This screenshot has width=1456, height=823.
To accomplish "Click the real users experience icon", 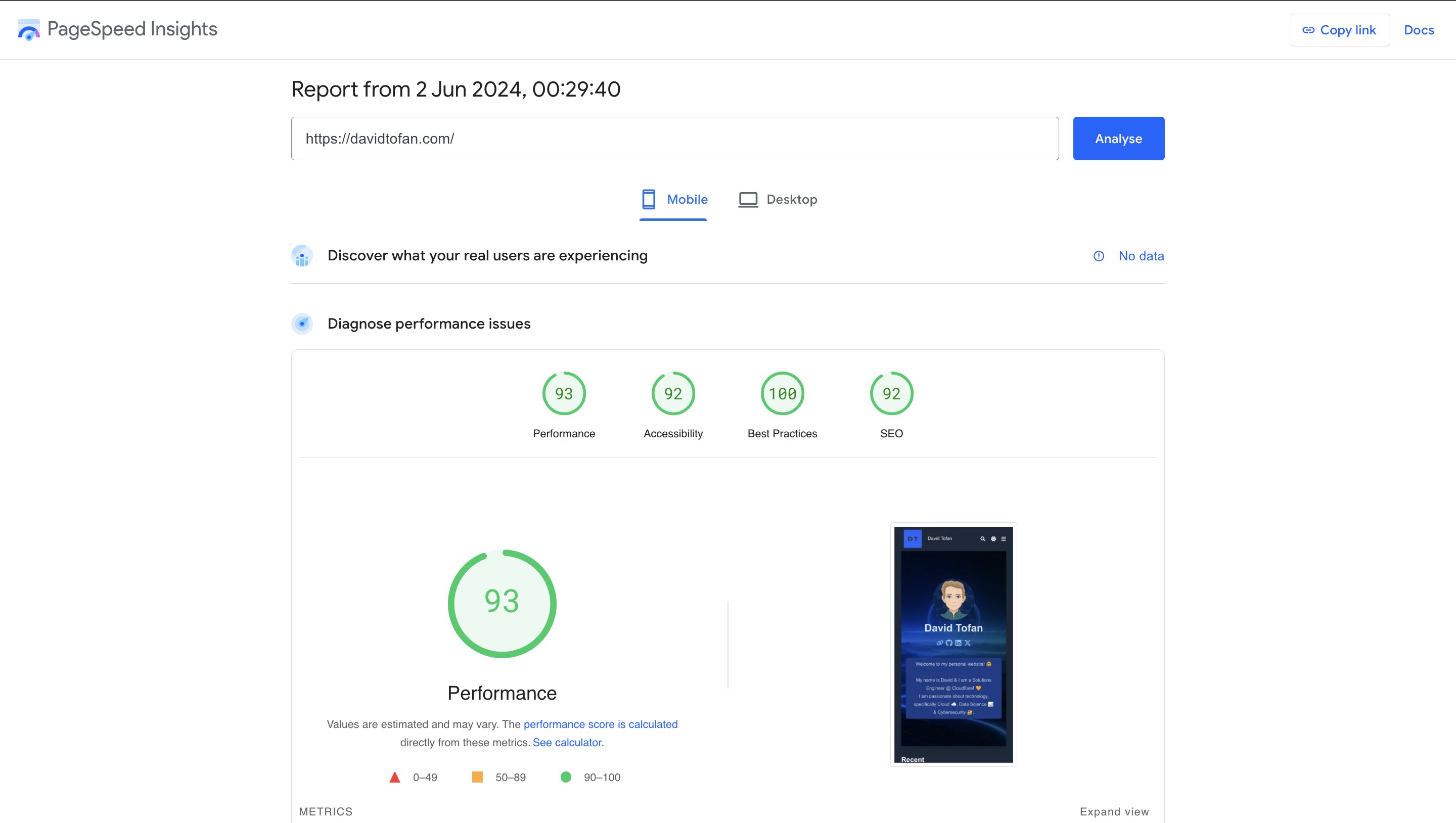I will (302, 255).
